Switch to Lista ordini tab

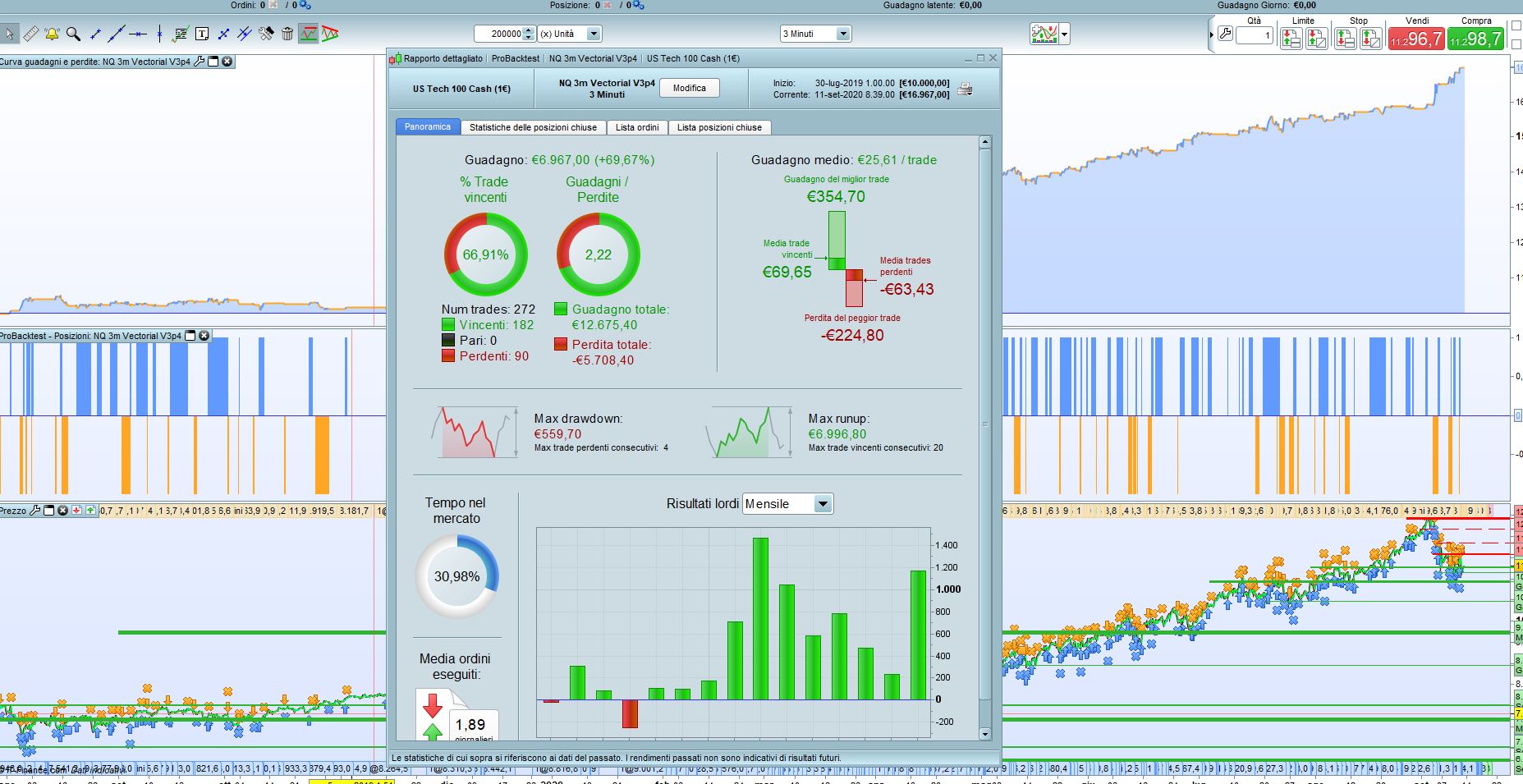pyautogui.click(x=637, y=127)
